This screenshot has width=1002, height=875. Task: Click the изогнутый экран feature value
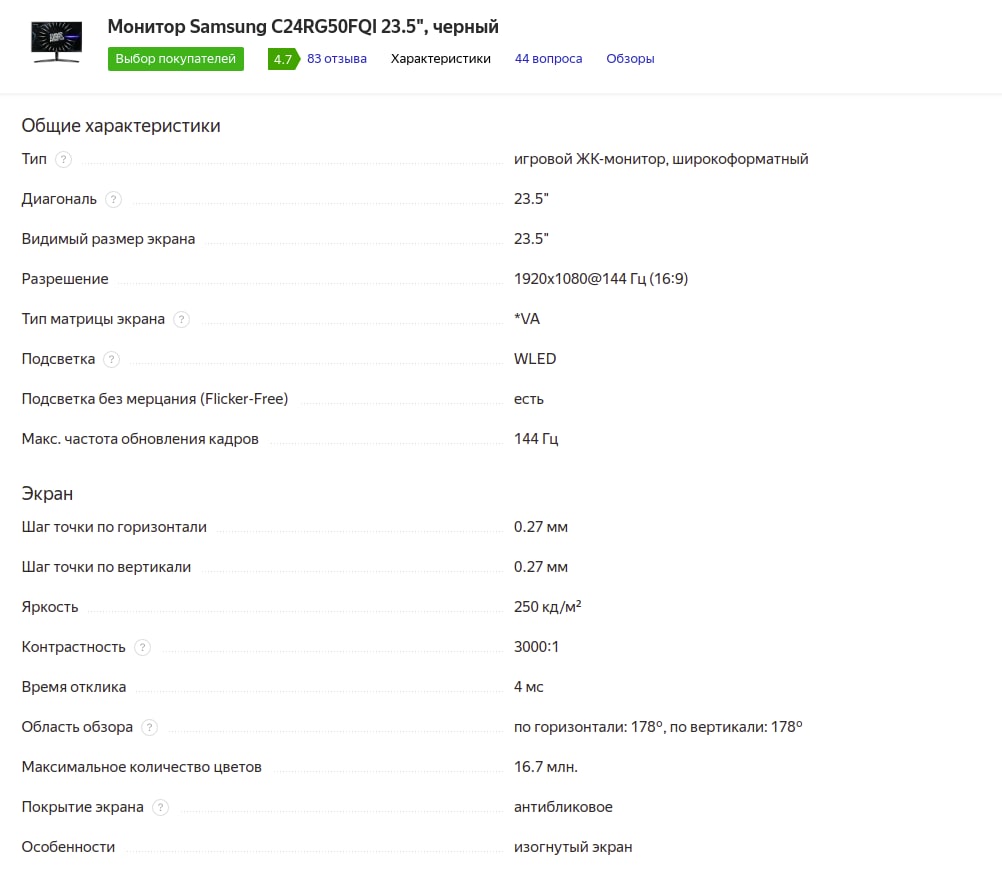pos(573,847)
